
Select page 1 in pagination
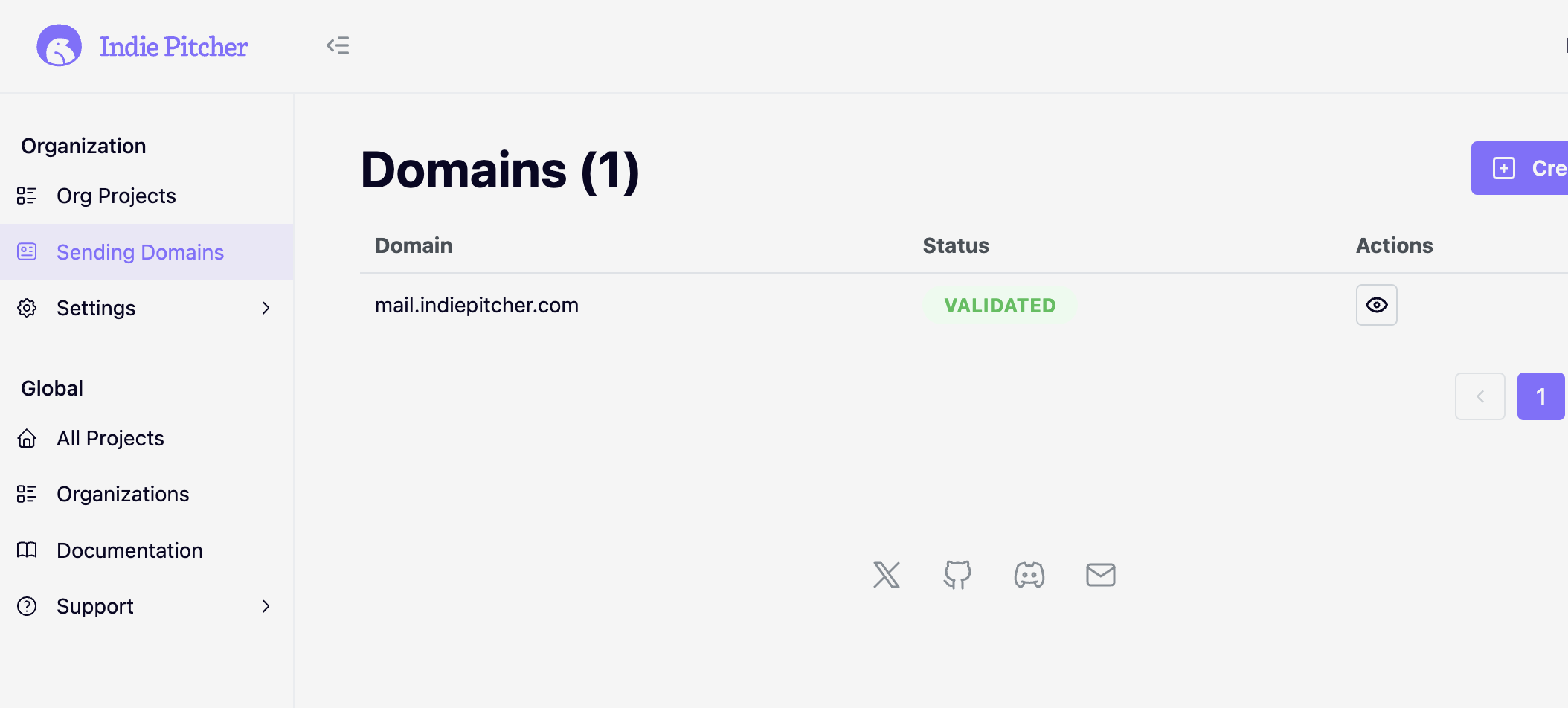coord(1540,396)
